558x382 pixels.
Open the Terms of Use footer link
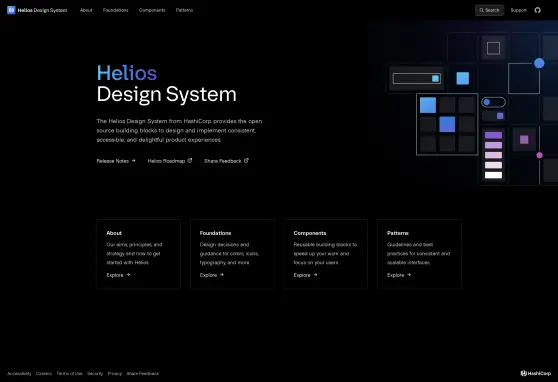click(69, 373)
